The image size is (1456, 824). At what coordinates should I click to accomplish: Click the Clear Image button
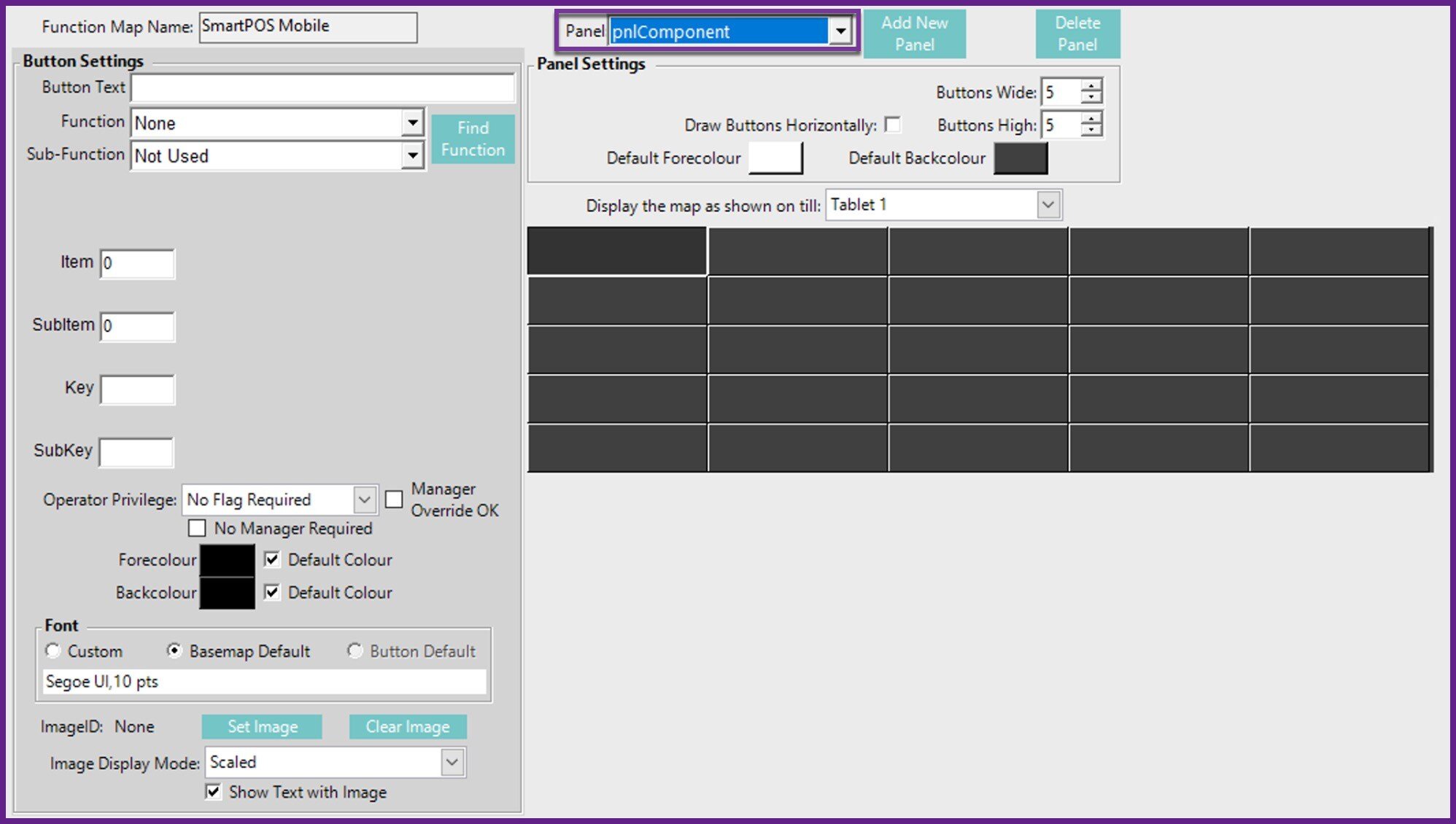tap(408, 726)
